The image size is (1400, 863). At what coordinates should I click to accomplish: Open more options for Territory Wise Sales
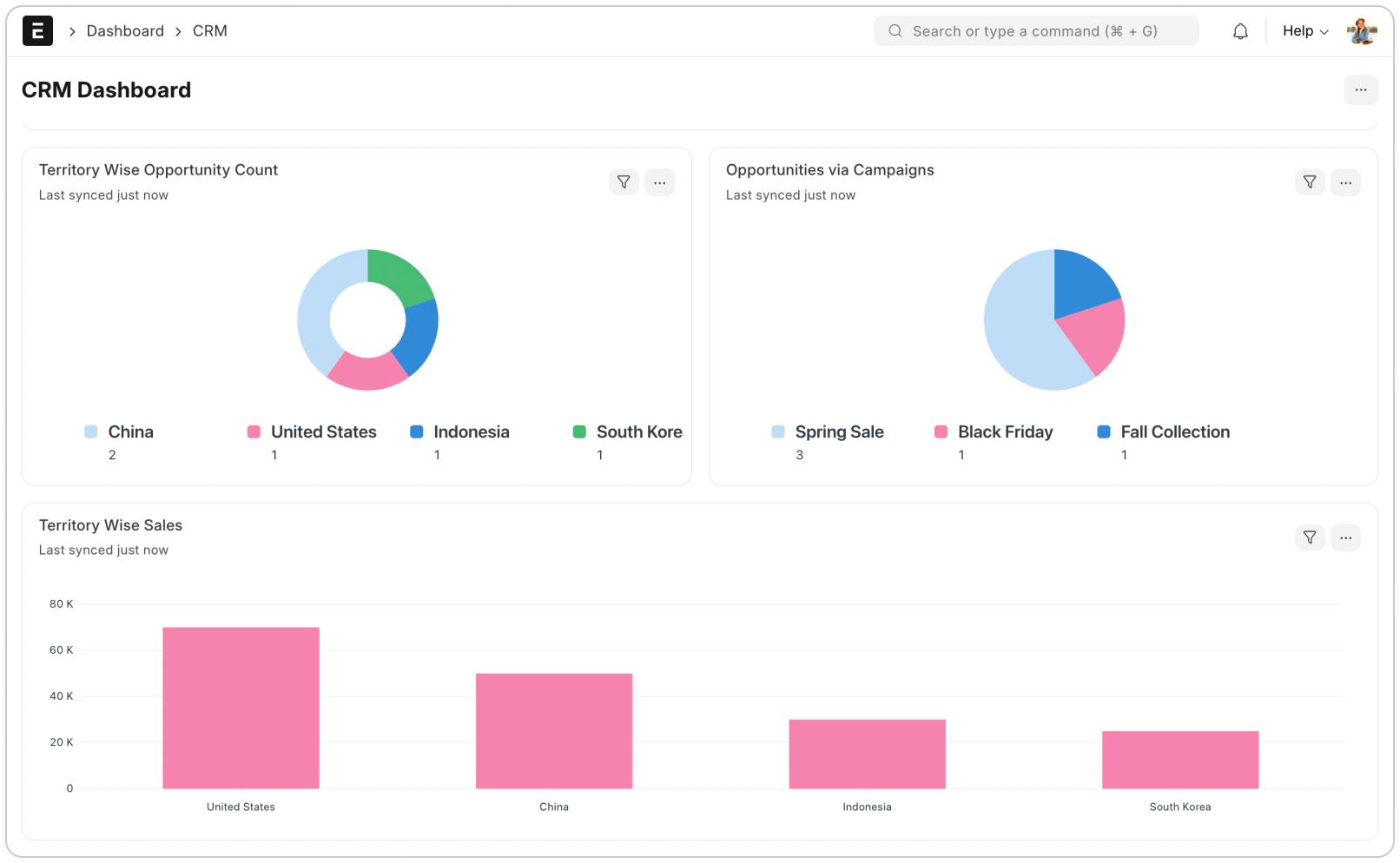coord(1345,537)
